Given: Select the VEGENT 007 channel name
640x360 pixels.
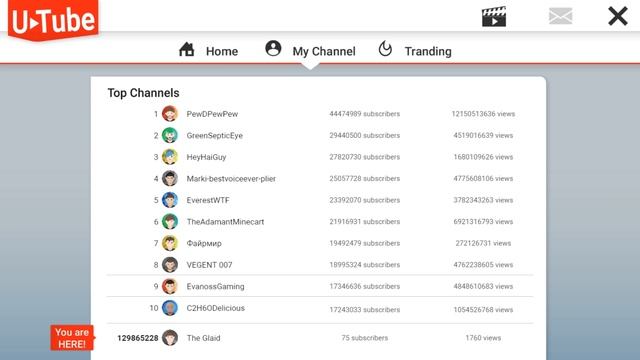Looking at the screenshot, I should click(x=209, y=265).
